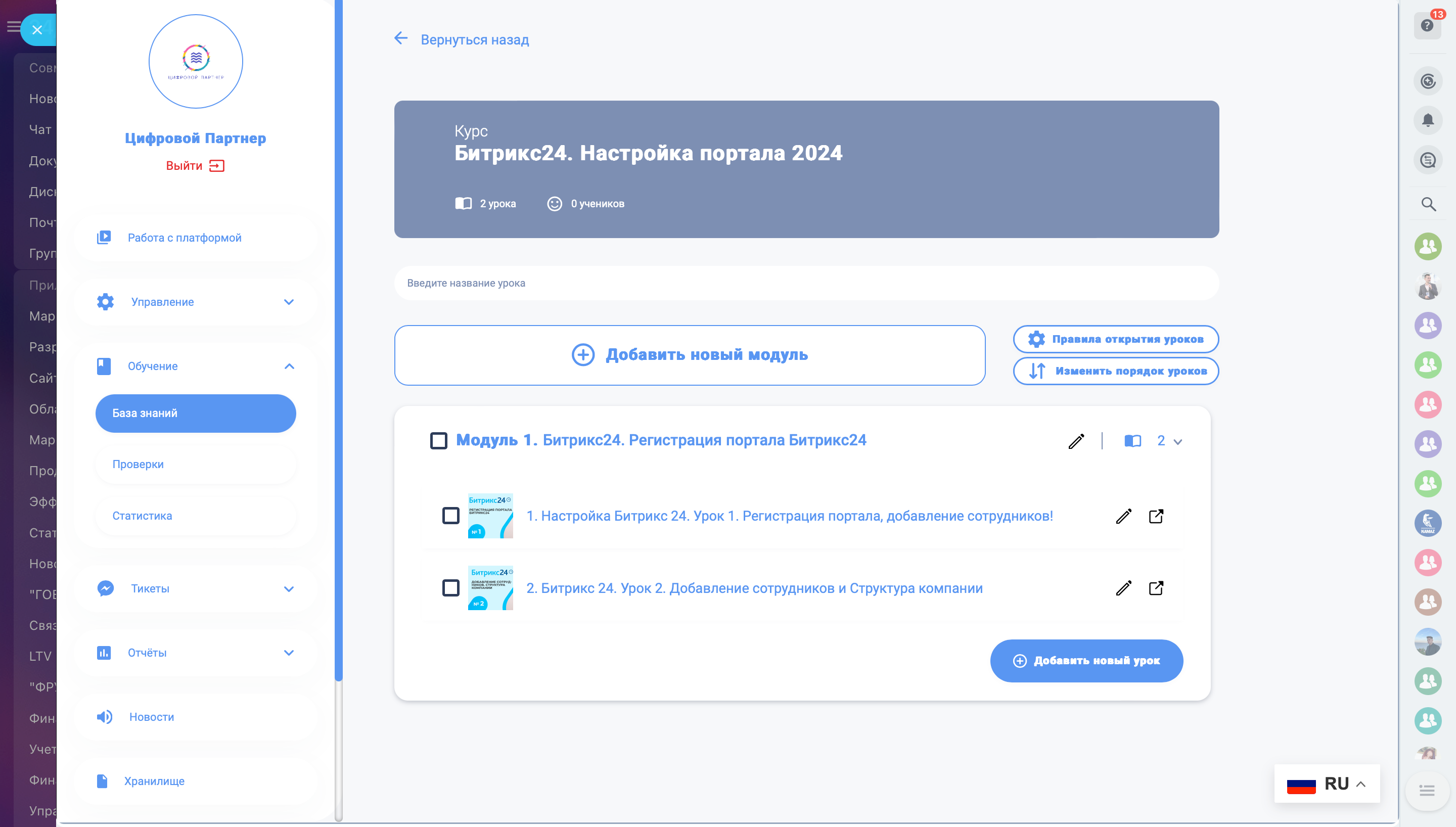
Task: Click the help question mark icon
Action: click(x=1427, y=26)
